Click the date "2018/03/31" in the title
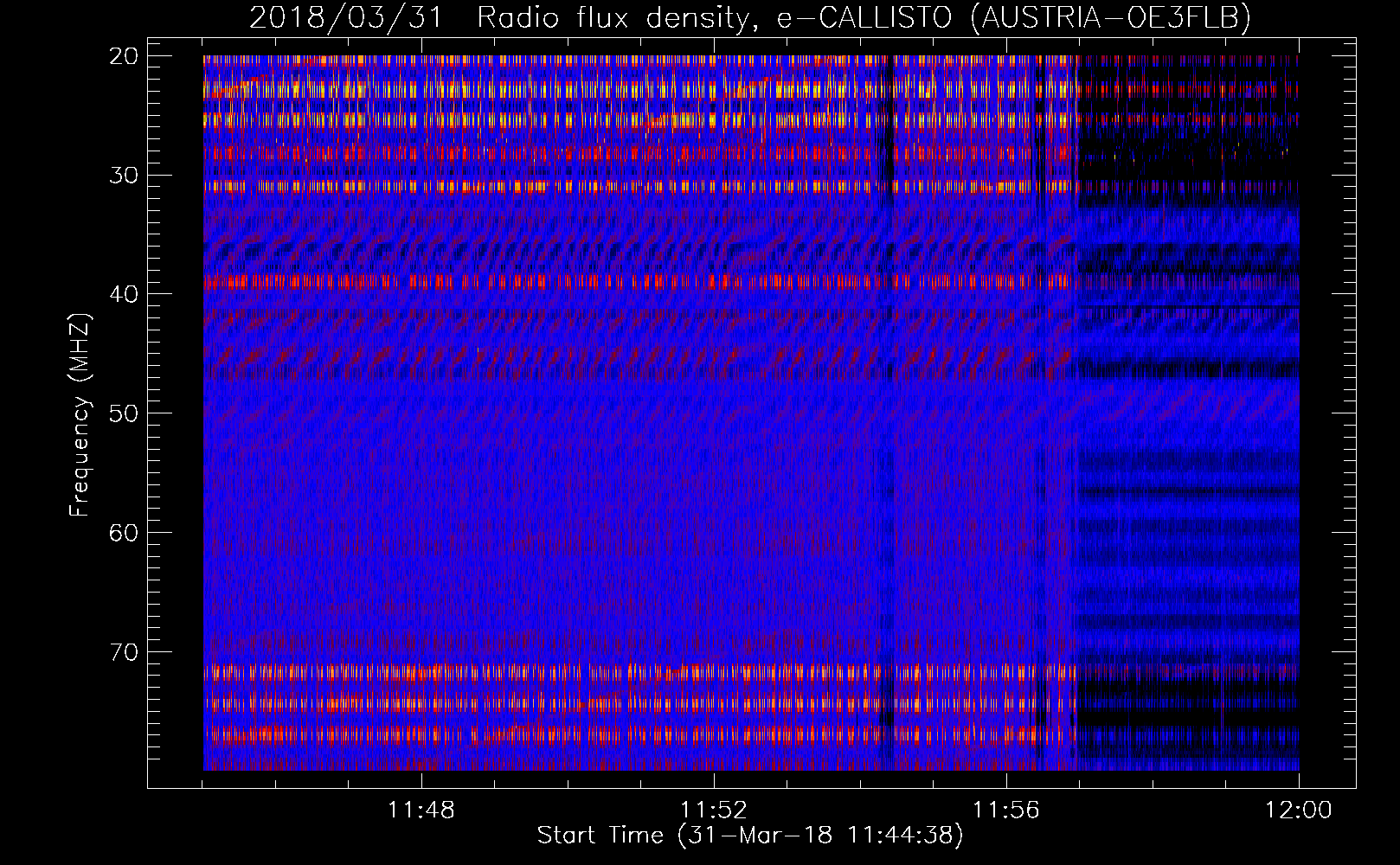 point(345,17)
